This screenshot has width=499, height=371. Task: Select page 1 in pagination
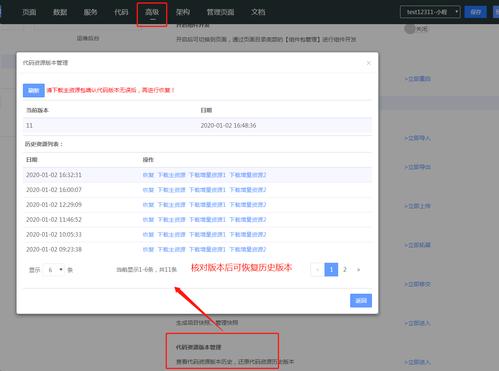tap(331, 270)
